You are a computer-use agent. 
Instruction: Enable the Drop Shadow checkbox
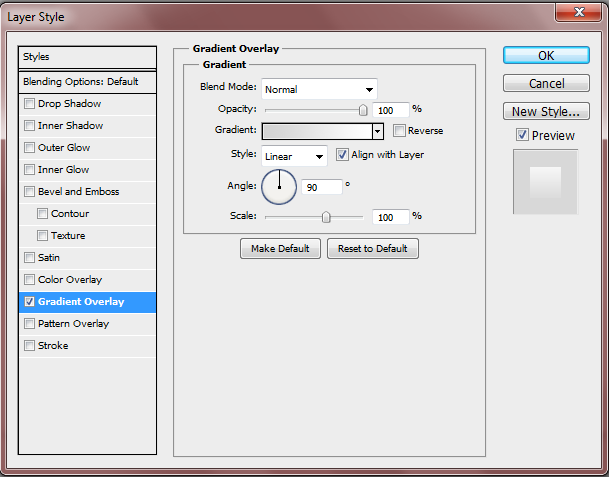(x=30, y=104)
